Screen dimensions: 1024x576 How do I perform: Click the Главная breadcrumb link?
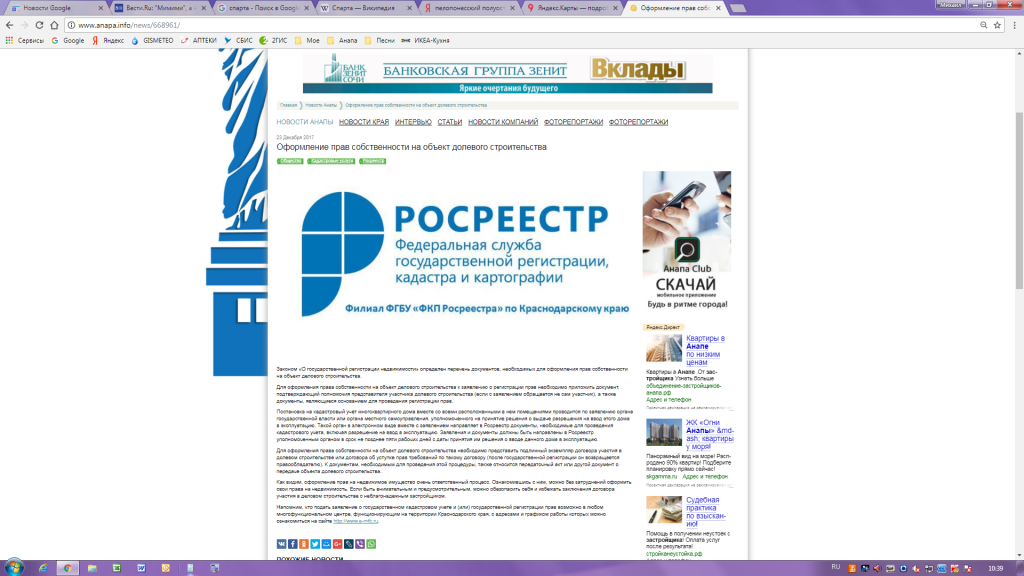pos(288,105)
